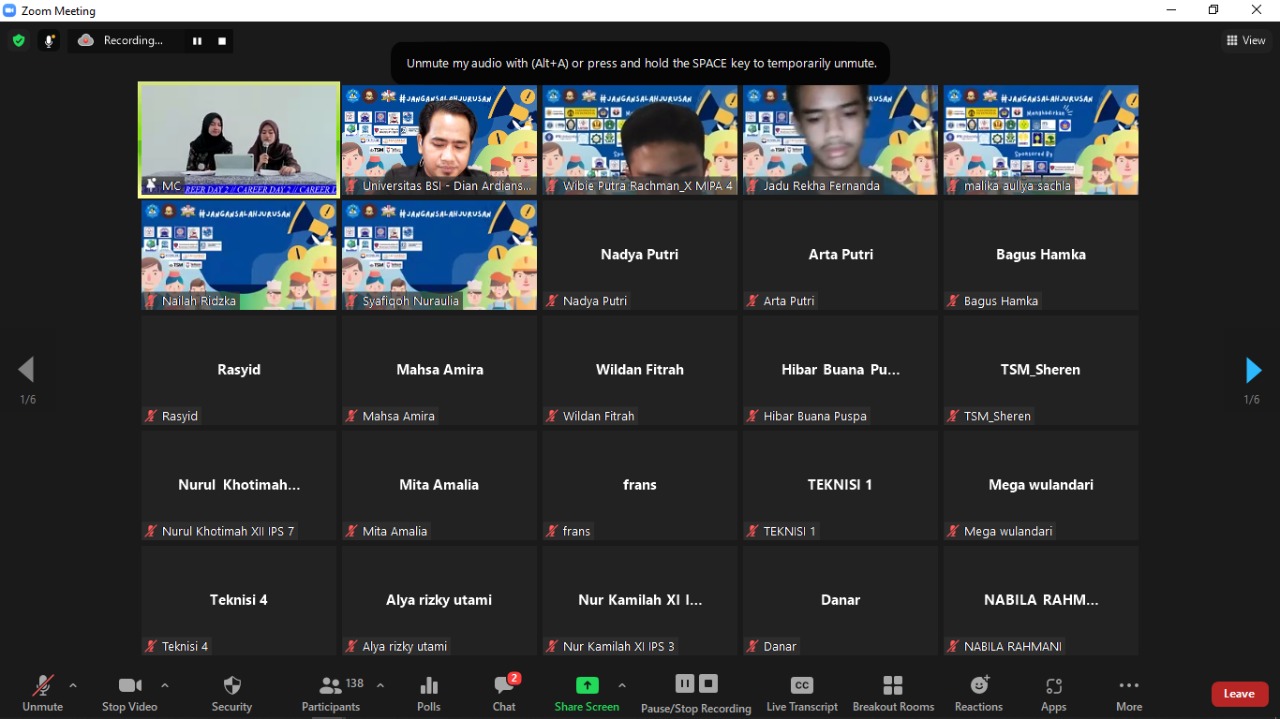Select Wibie Putra Rachman's video tile
This screenshot has width=1280, height=719.
(640, 140)
